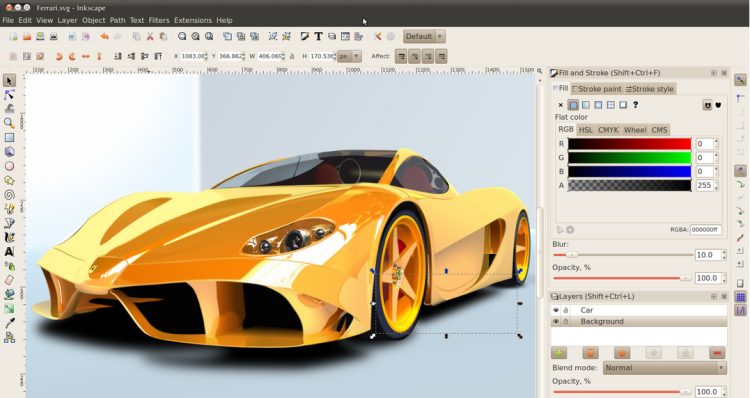The image size is (750, 398).
Task: Open the Text and Font dialog icon
Action: 318,36
